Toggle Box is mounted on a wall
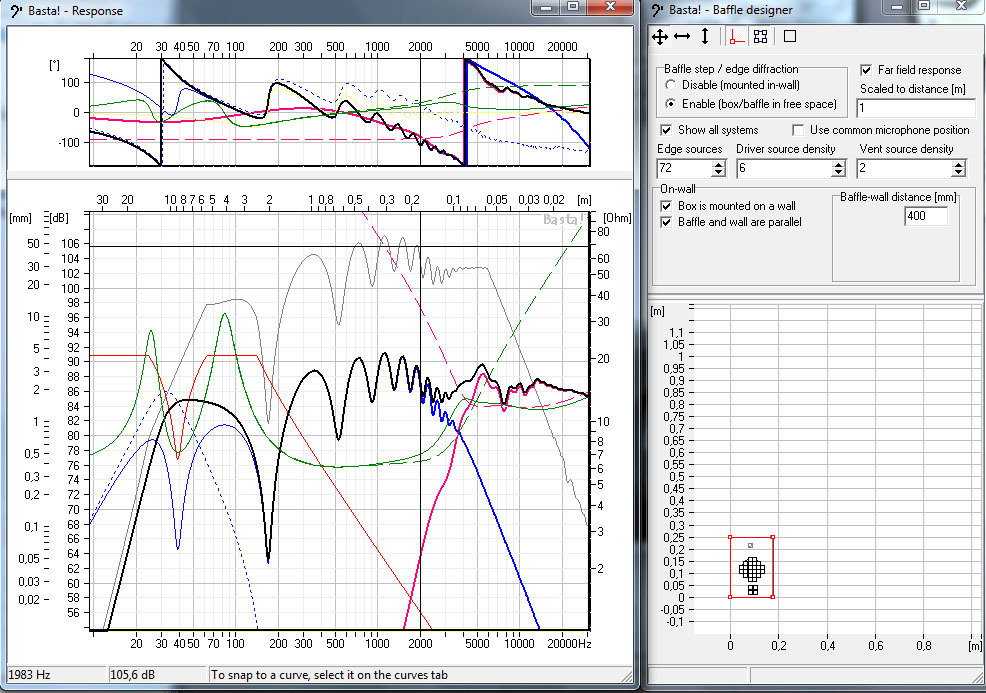 [667, 206]
